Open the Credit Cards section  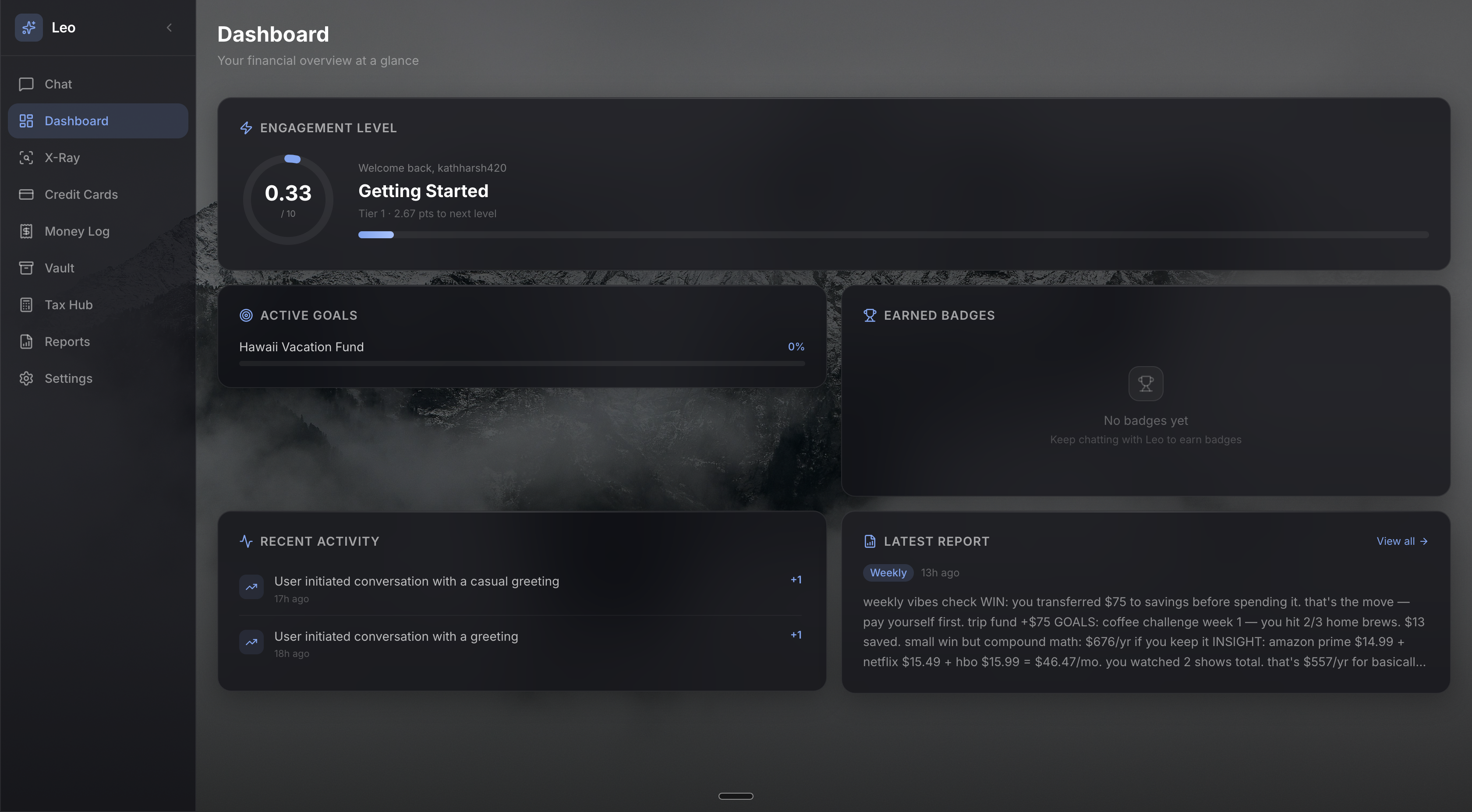81,194
